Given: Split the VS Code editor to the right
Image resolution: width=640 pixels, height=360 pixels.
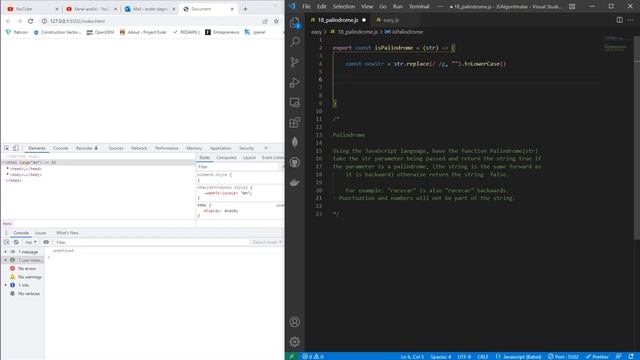Looking at the screenshot, I should point(620,20).
